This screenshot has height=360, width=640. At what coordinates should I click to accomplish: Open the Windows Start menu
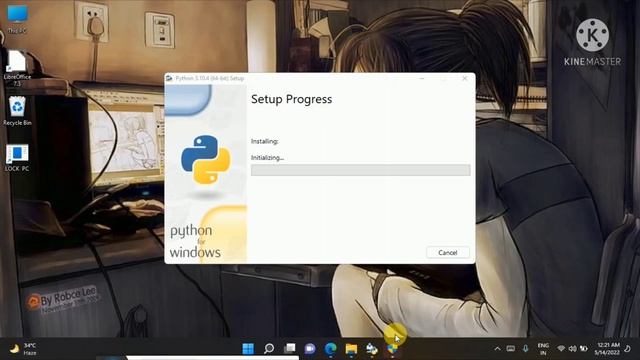coord(248,349)
